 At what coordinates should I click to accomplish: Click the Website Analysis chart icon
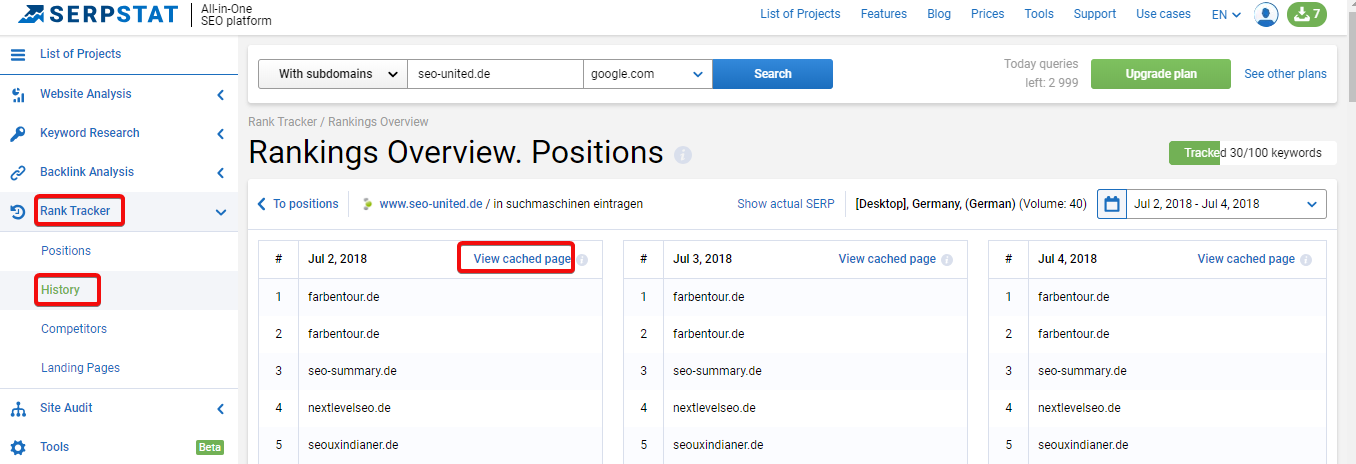click(x=18, y=95)
